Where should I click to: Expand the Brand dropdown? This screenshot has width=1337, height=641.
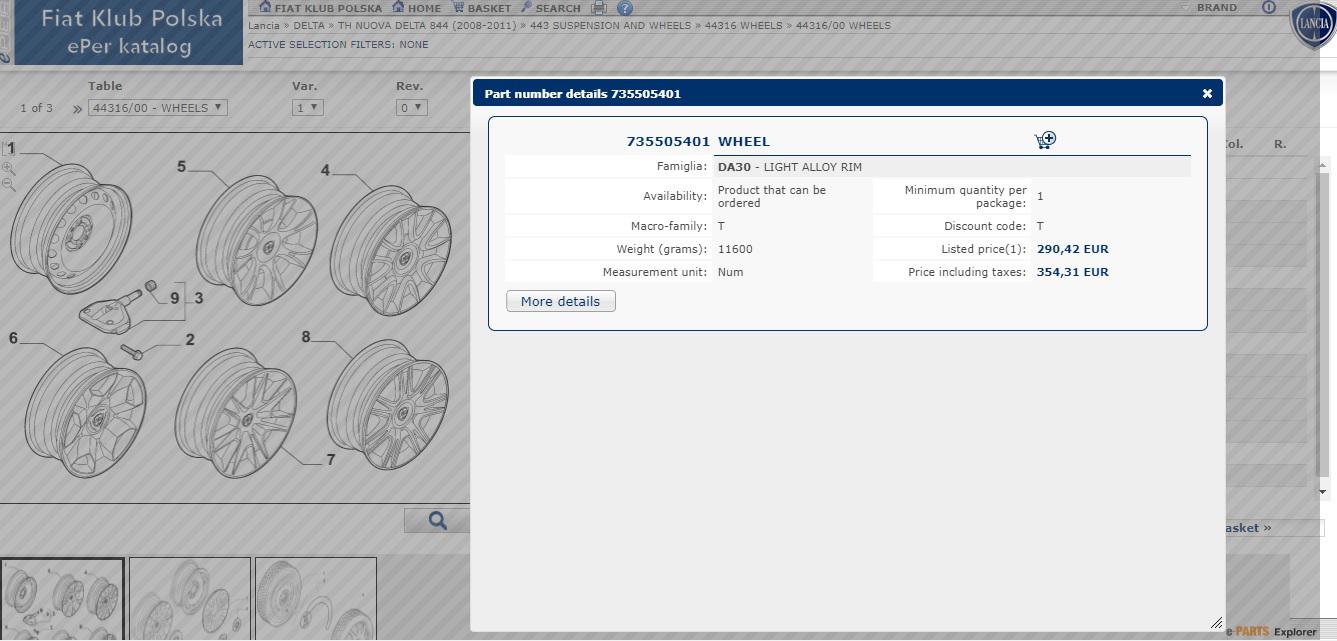pyautogui.click(x=1210, y=7)
